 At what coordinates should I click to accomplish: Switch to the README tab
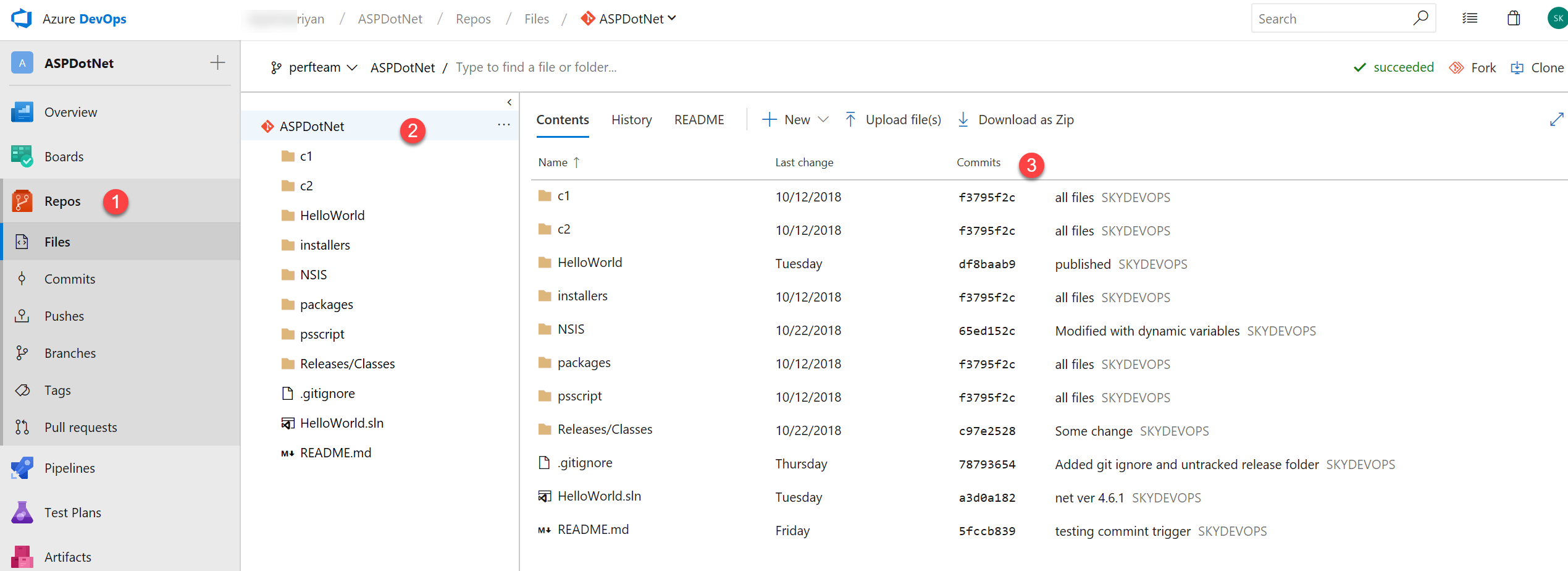[699, 120]
